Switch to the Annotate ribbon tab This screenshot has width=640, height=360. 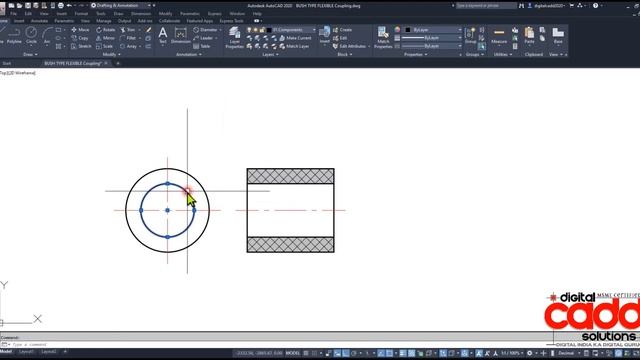(x=39, y=21)
